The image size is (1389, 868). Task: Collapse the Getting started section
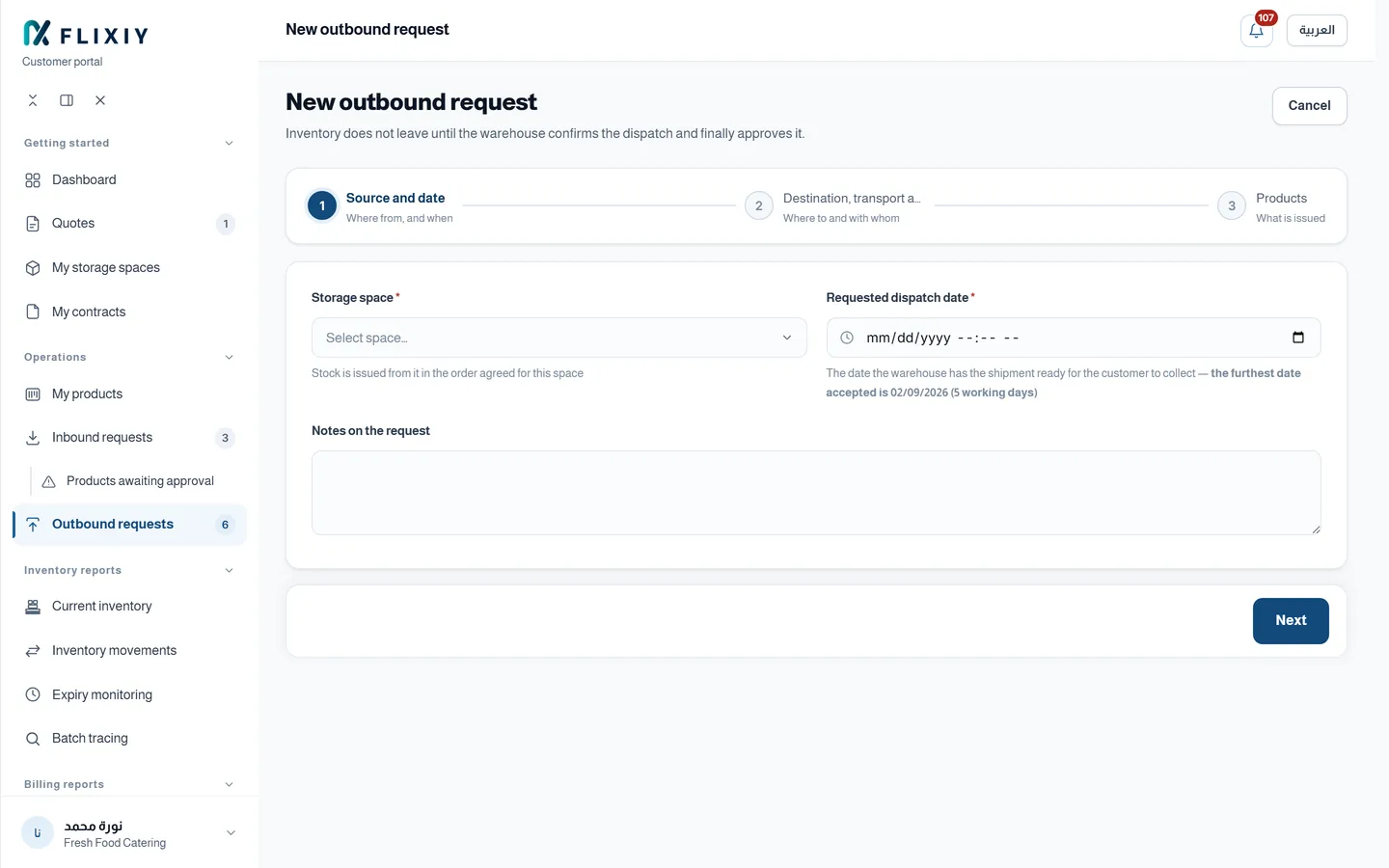[229, 144]
